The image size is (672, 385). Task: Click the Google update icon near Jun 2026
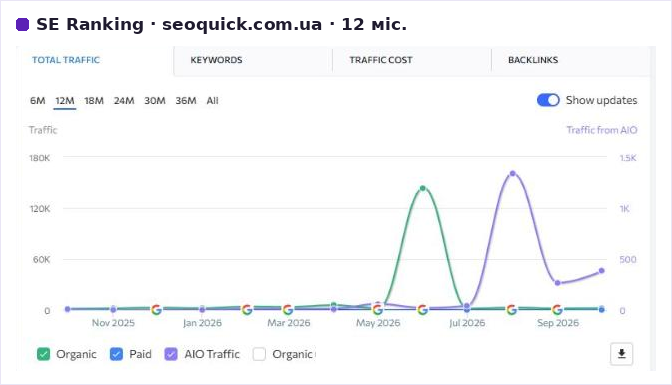423,309
